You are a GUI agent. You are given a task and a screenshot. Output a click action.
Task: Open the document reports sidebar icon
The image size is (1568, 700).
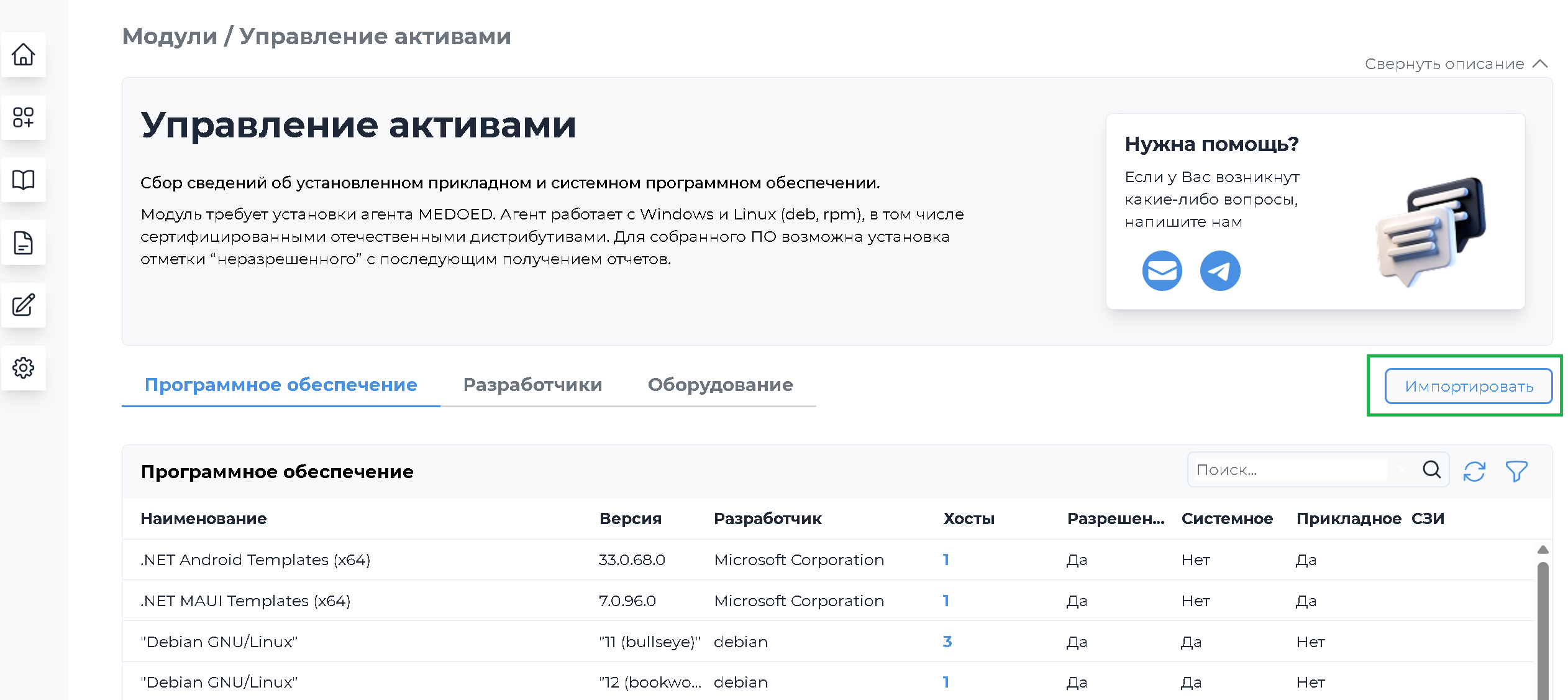coord(24,243)
